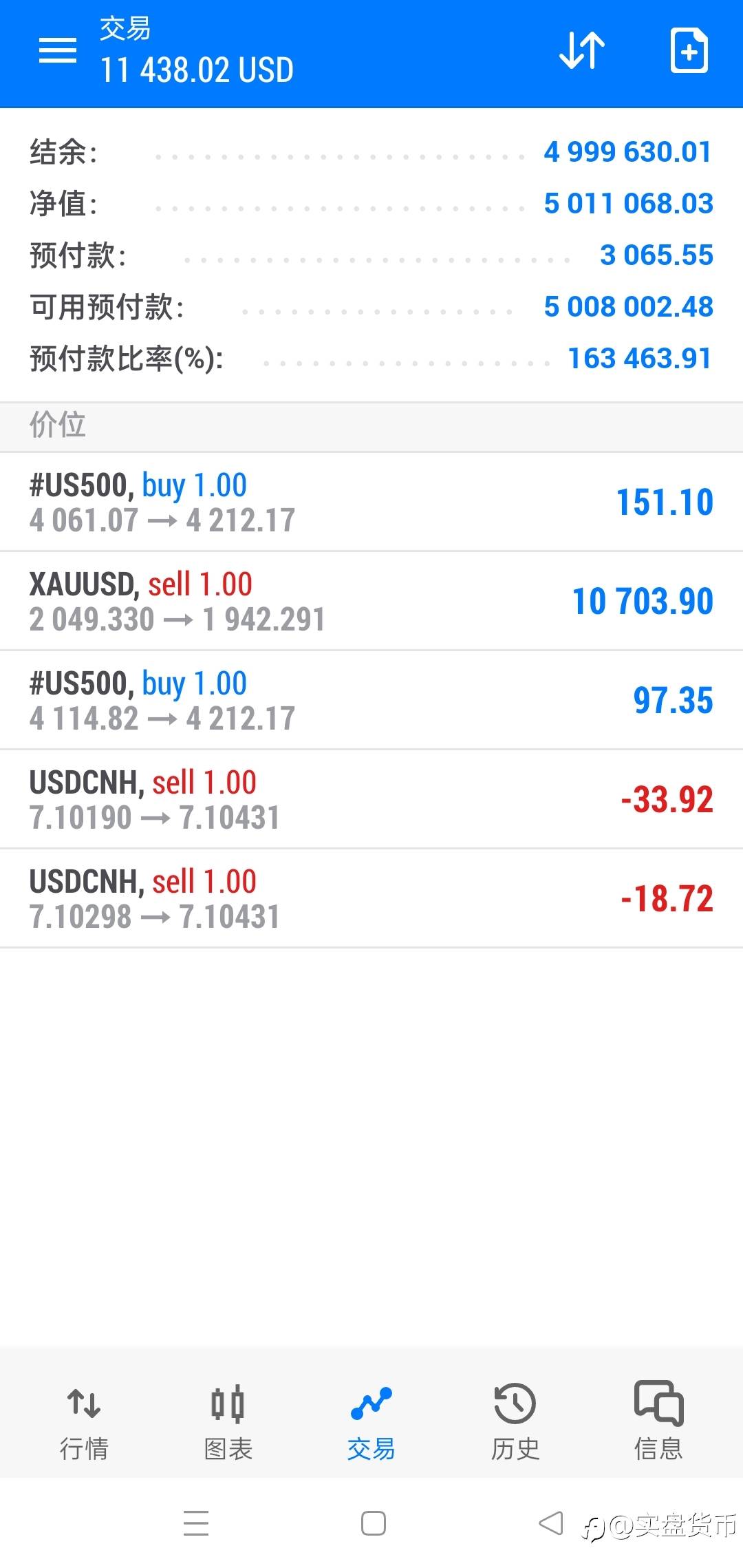The image size is (743, 1568).
Task: Tap the Android back navigation button
Action: click(550, 1523)
